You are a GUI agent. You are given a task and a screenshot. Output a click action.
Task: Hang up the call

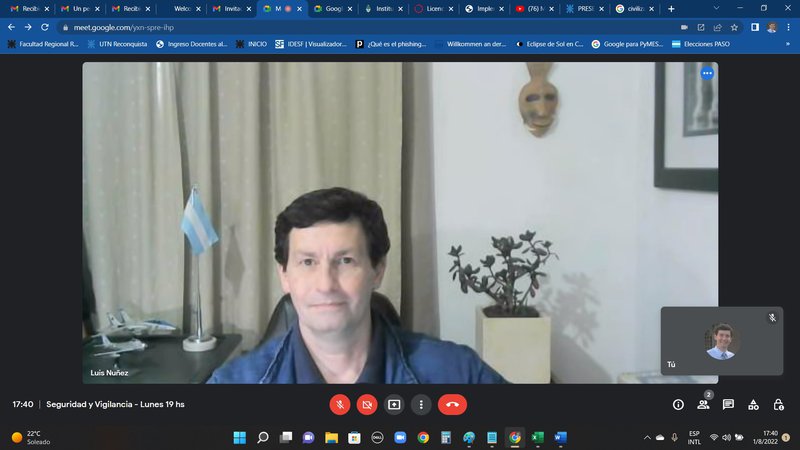coord(452,405)
